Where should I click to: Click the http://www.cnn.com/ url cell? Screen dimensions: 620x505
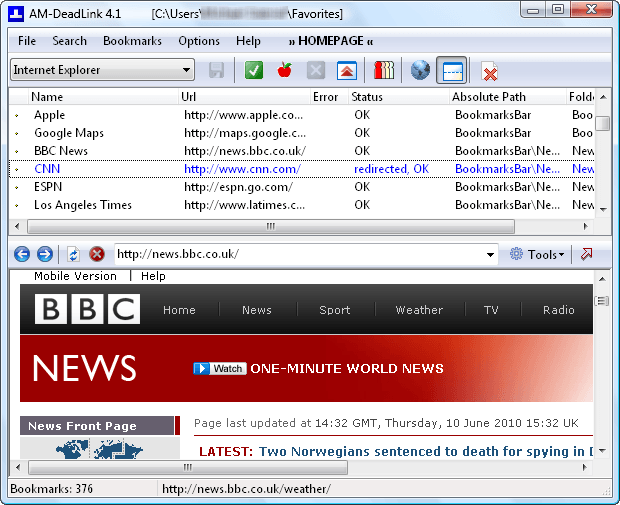coord(242,169)
